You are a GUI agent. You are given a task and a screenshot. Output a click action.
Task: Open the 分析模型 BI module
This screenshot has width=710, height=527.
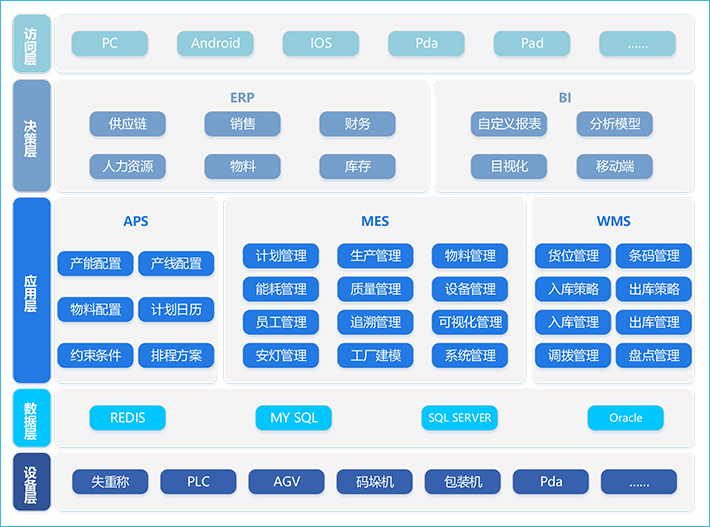click(x=614, y=124)
